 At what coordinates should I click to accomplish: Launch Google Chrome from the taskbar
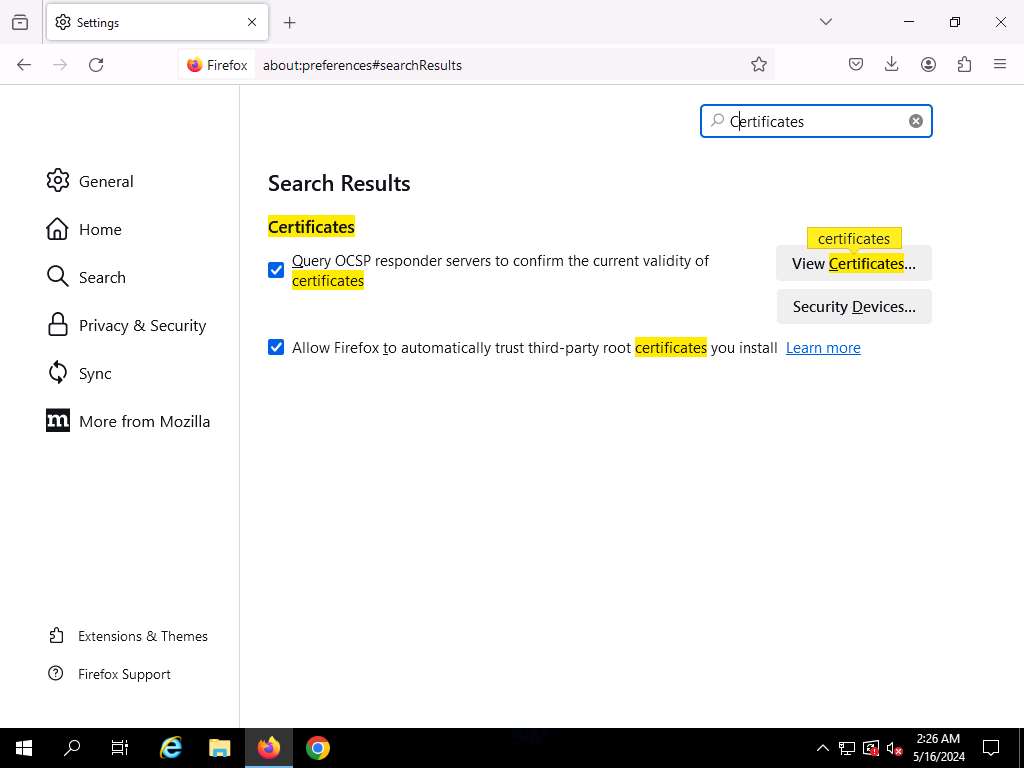[x=318, y=748]
